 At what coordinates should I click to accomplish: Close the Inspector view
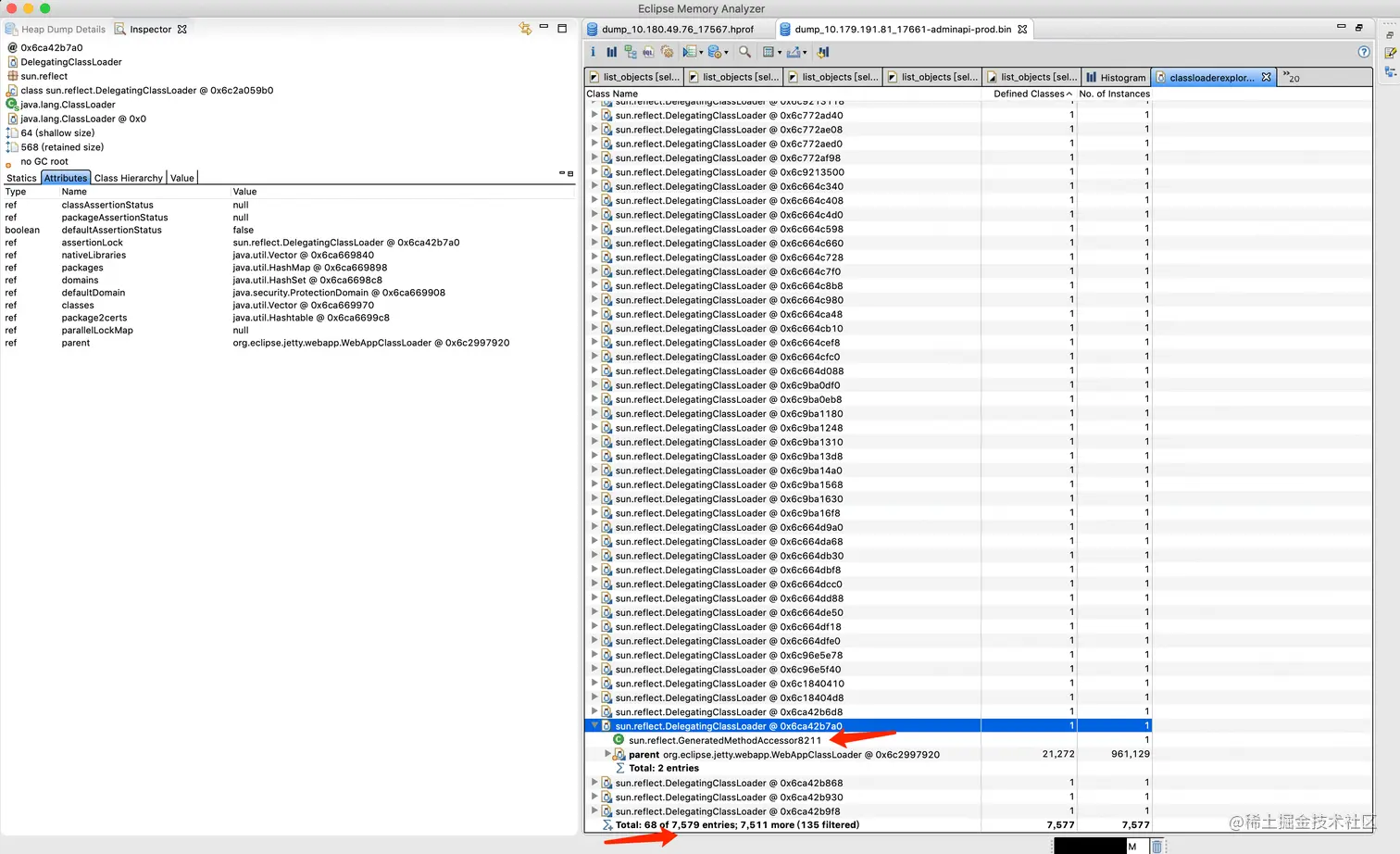tap(182, 29)
